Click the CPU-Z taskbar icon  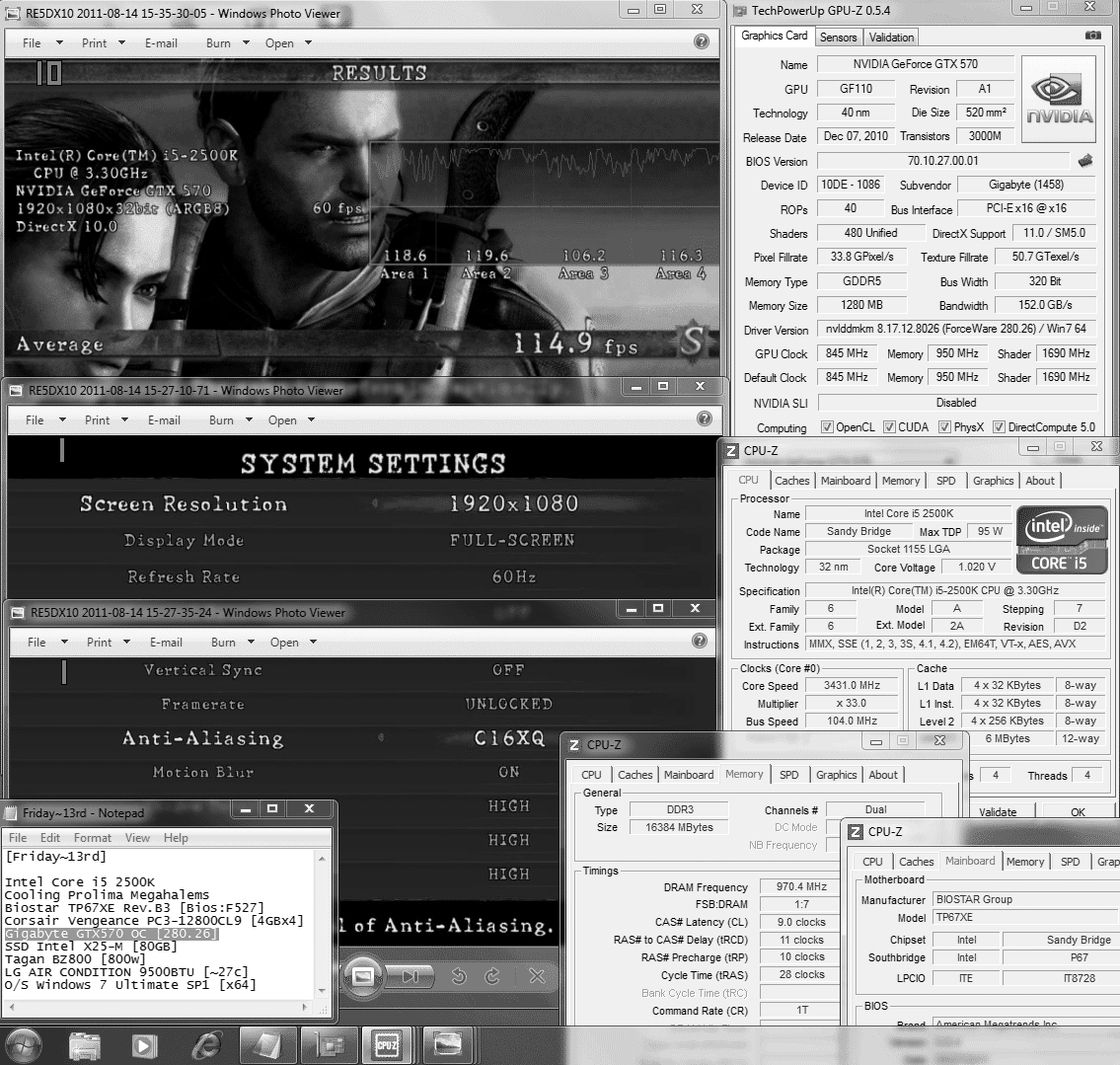pos(387,1046)
